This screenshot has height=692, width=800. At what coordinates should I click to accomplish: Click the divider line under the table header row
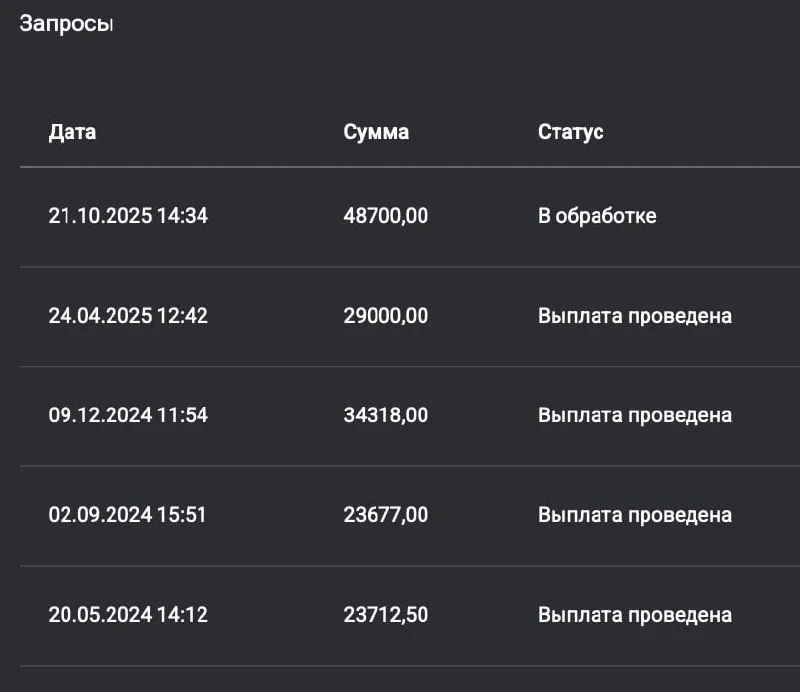point(400,167)
